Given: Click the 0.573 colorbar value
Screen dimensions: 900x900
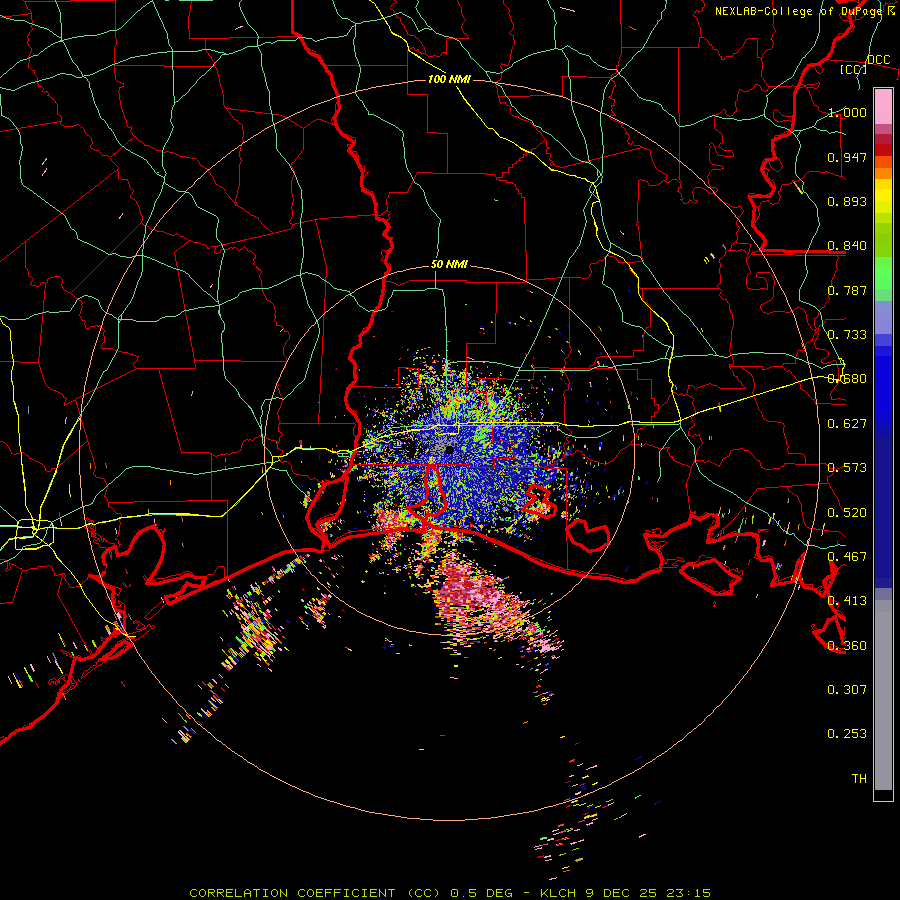Looking at the screenshot, I should (847, 468).
